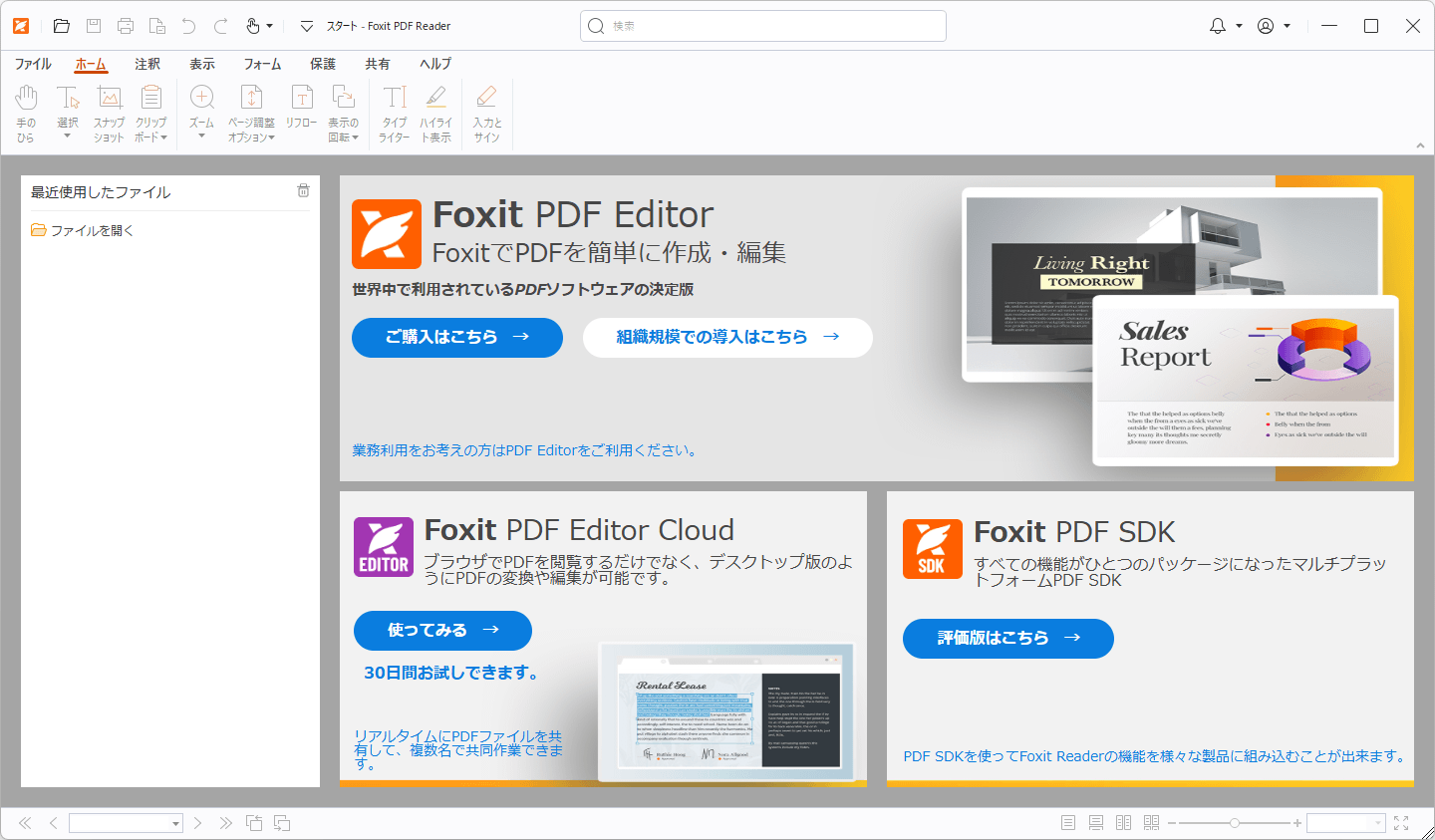
Task: Open ページ調整オプション page fit options
Action: tap(251, 114)
